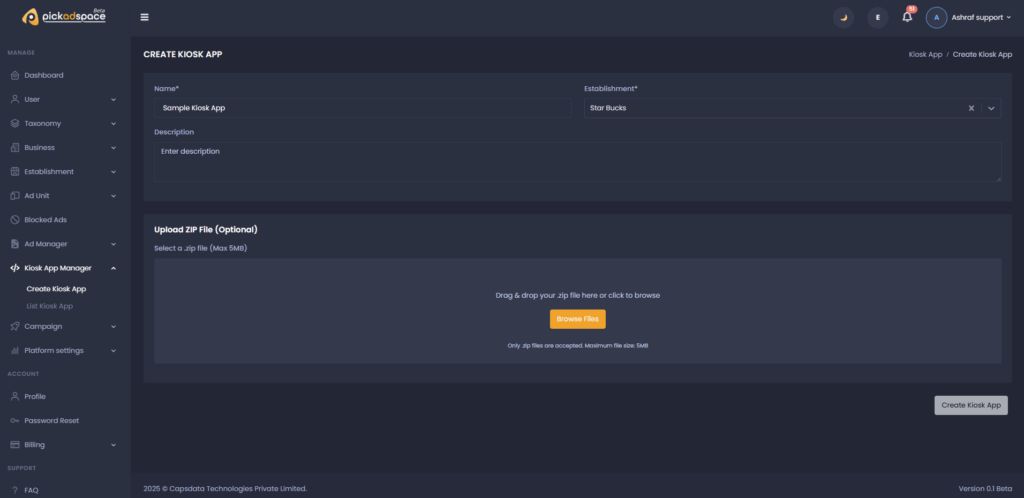The width and height of the screenshot is (1024, 498).
Task: Select List Kiosk App submenu item
Action: click(x=49, y=306)
